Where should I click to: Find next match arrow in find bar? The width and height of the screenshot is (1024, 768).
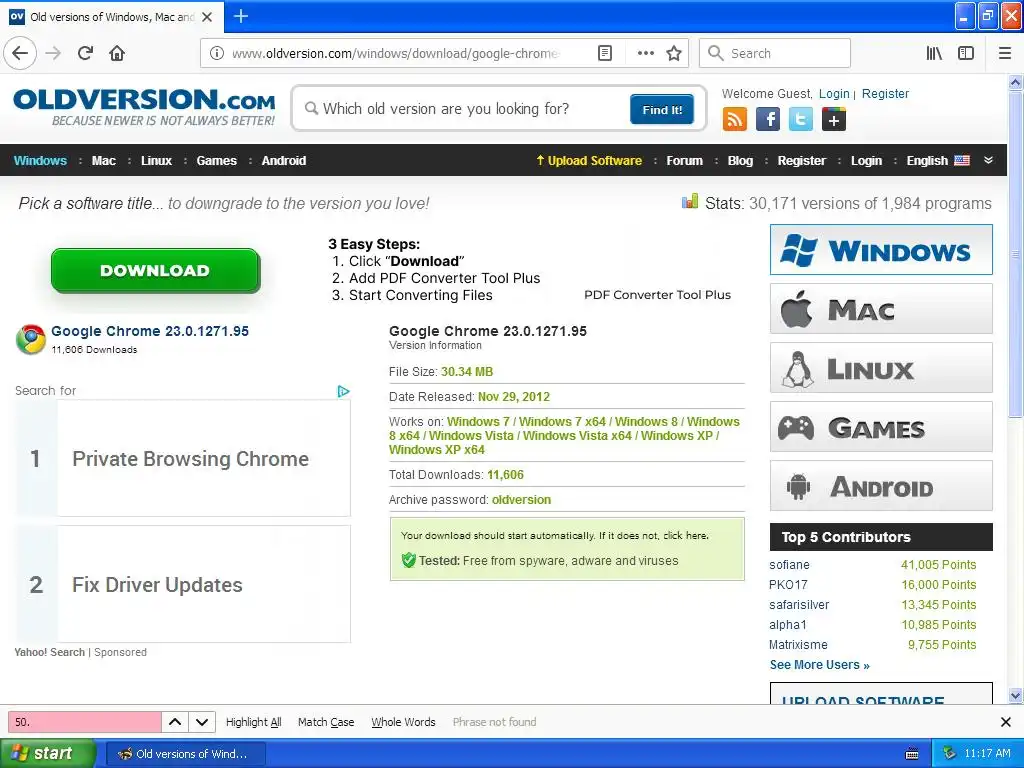tap(202, 722)
